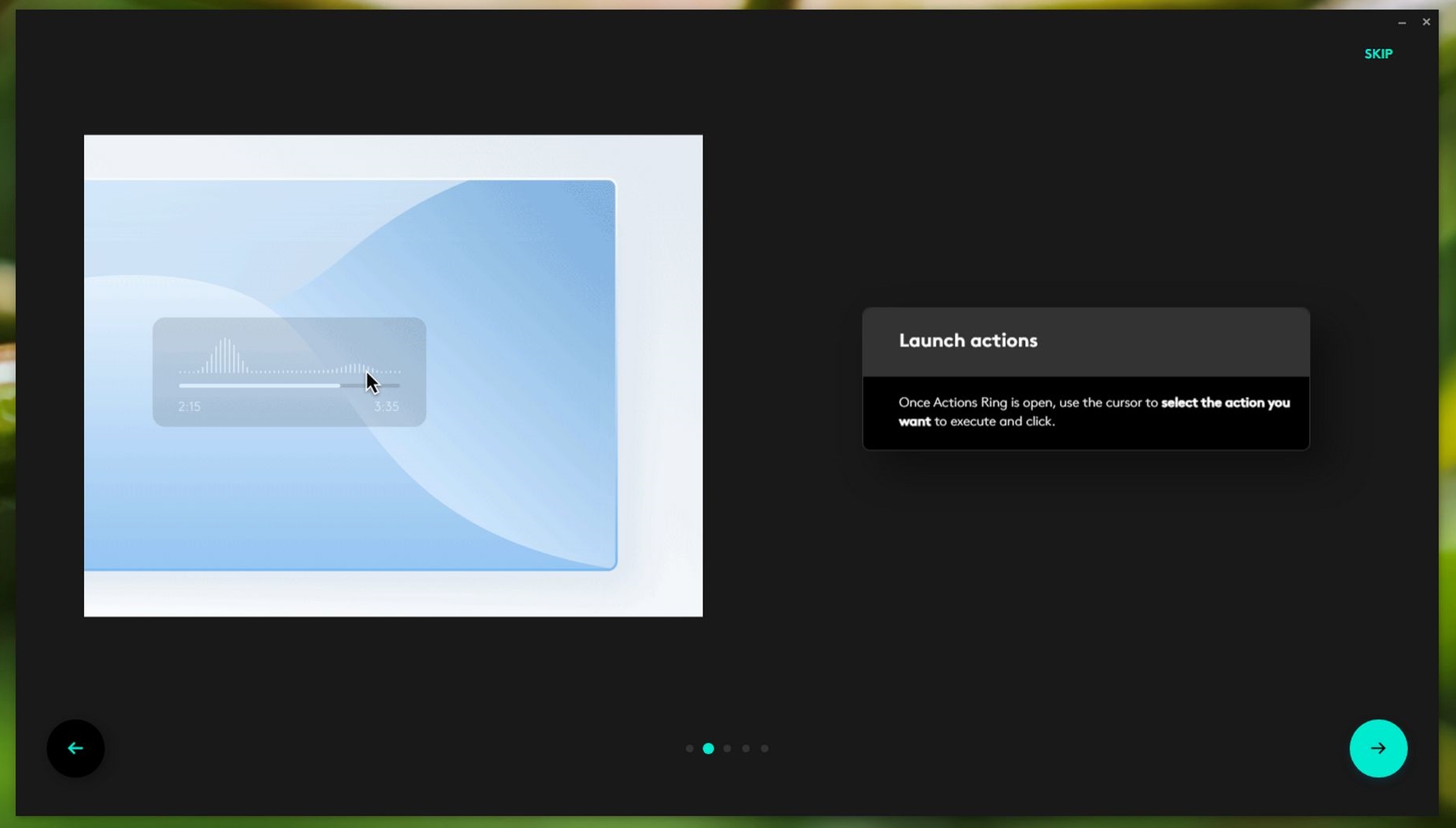The width and height of the screenshot is (1456, 828).
Task: Go back with the left arrow button
Action: pyautogui.click(x=75, y=748)
